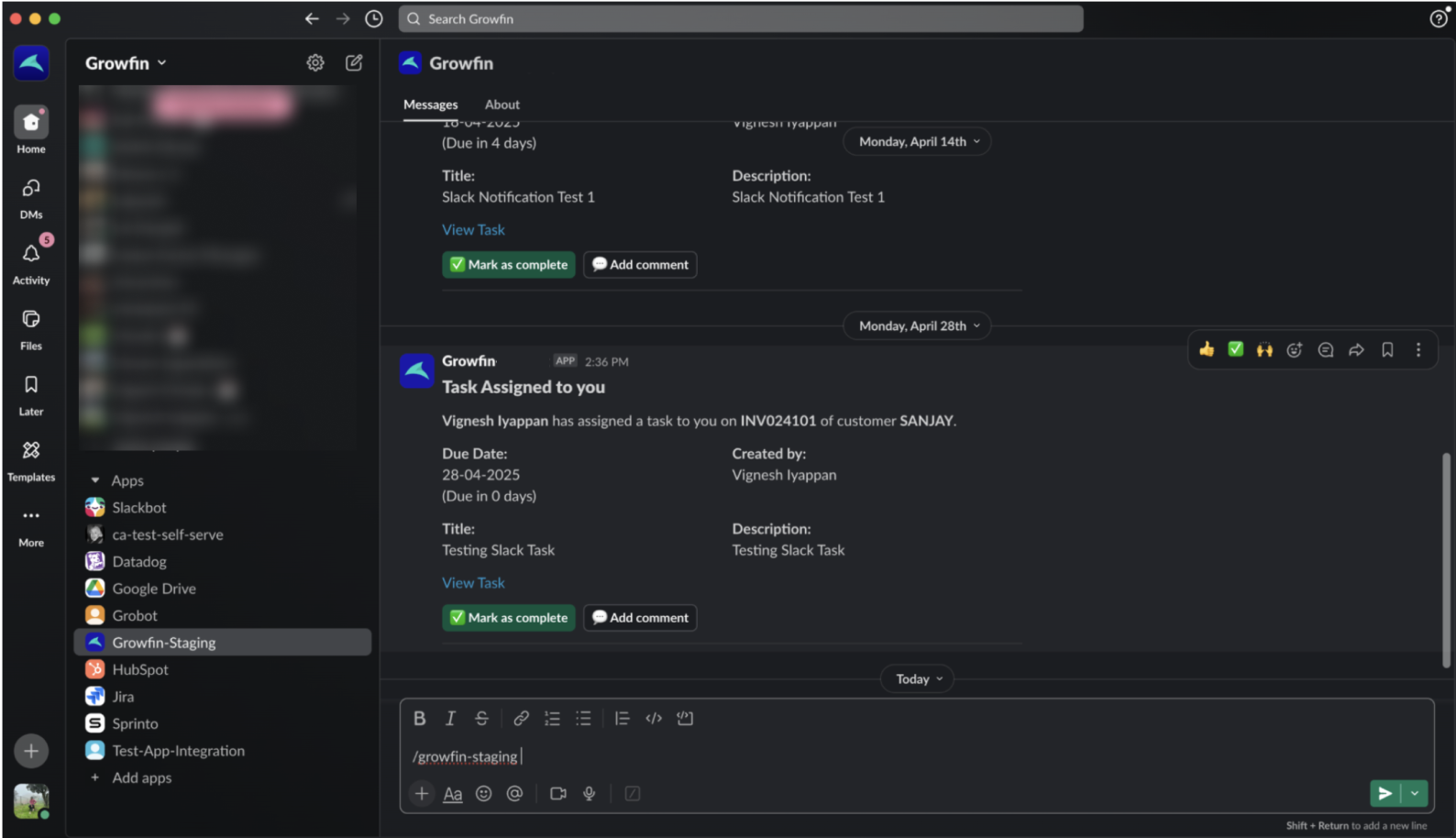Send the message now

[x=1385, y=793]
